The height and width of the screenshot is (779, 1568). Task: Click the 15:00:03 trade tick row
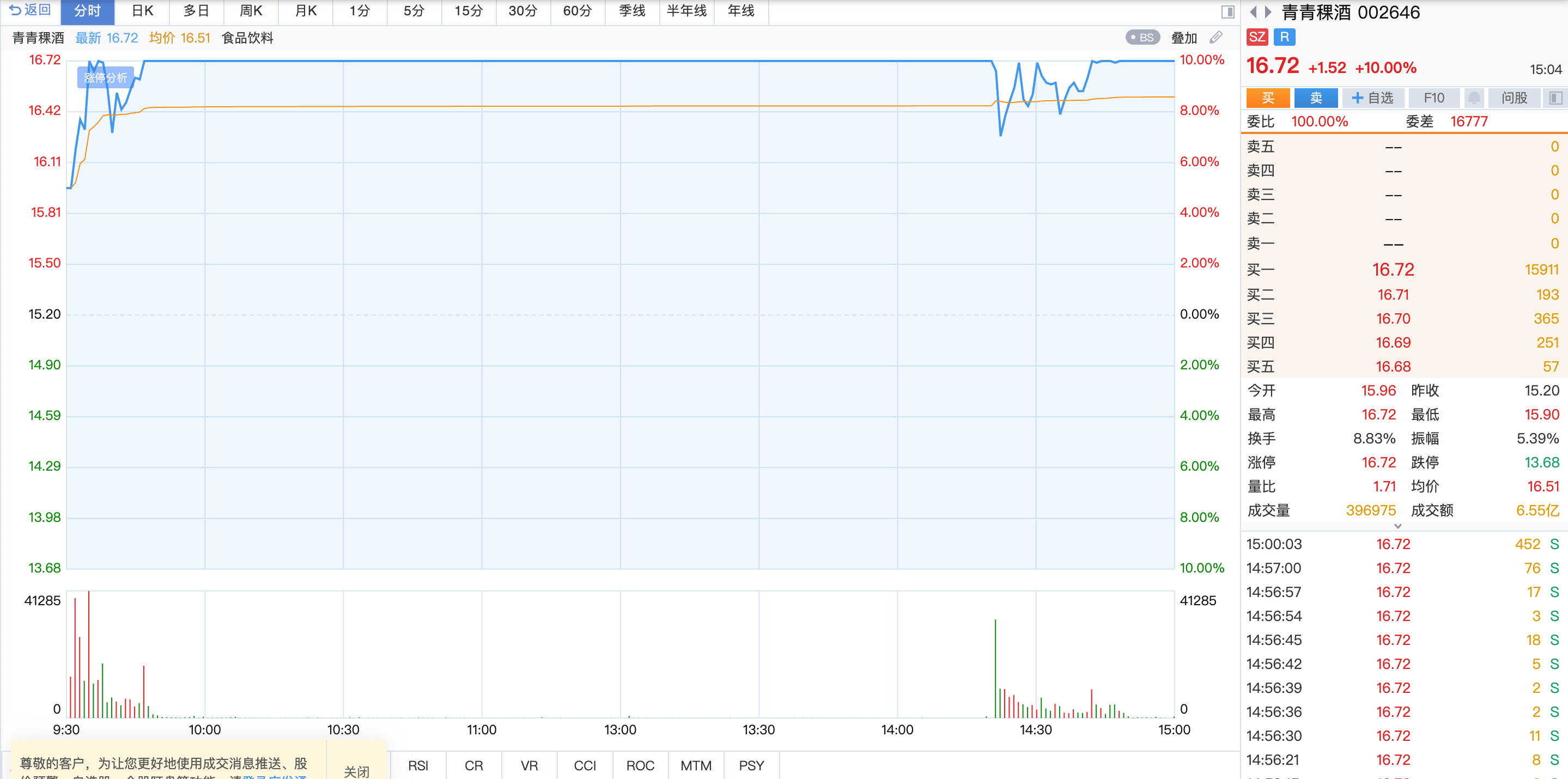pos(1403,544)
